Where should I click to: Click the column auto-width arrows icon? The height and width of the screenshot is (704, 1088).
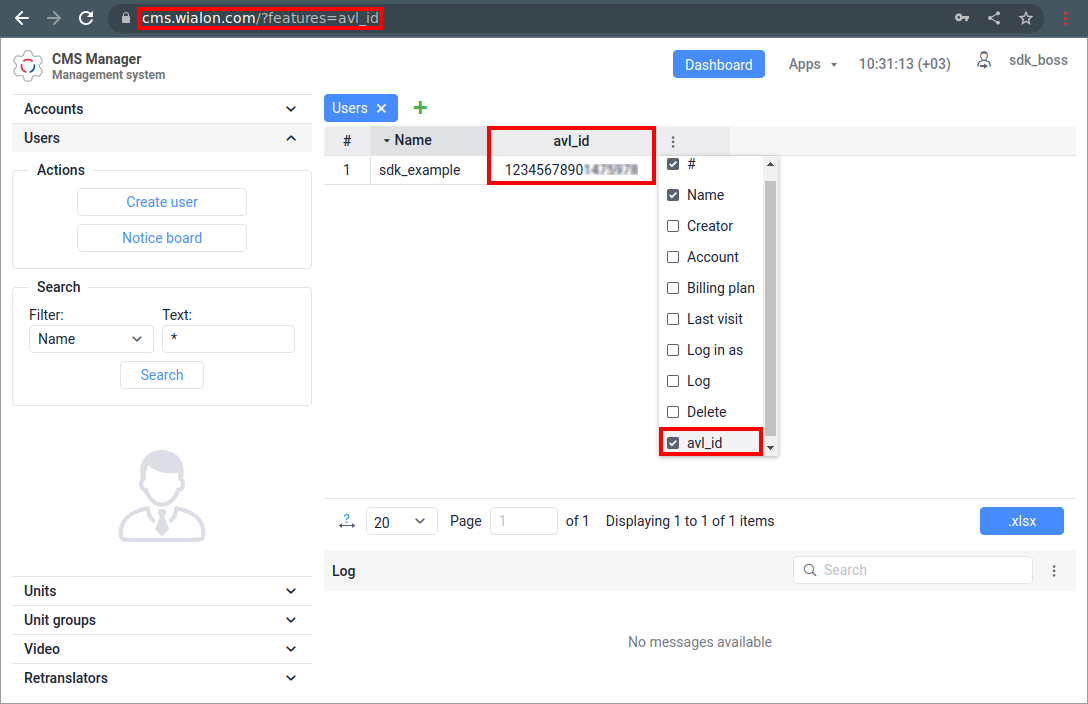point(346,521)
